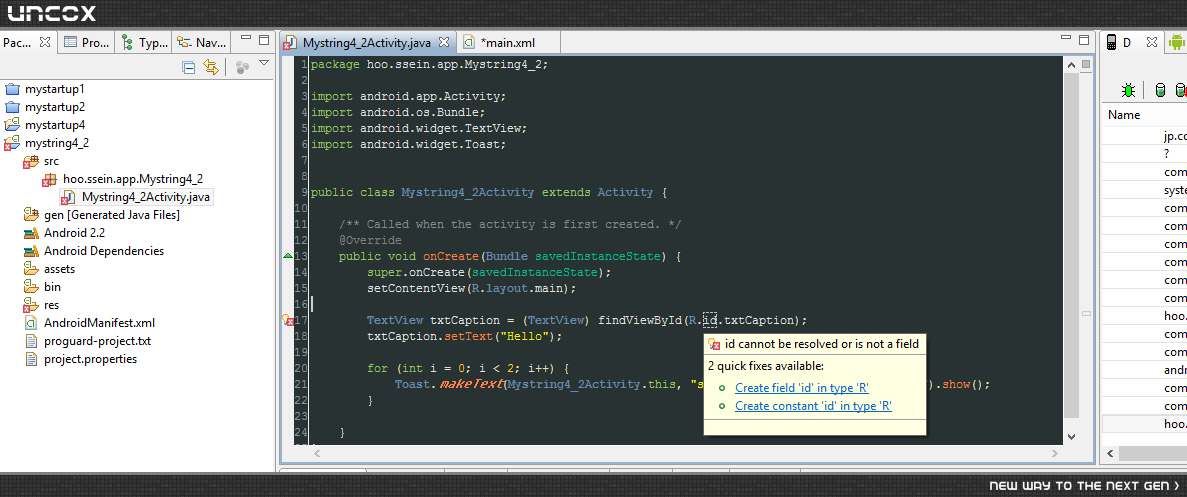The image size is (1187, 497).
Task: Switch to the Nav... navigator tab
Action: coord(201,42)
